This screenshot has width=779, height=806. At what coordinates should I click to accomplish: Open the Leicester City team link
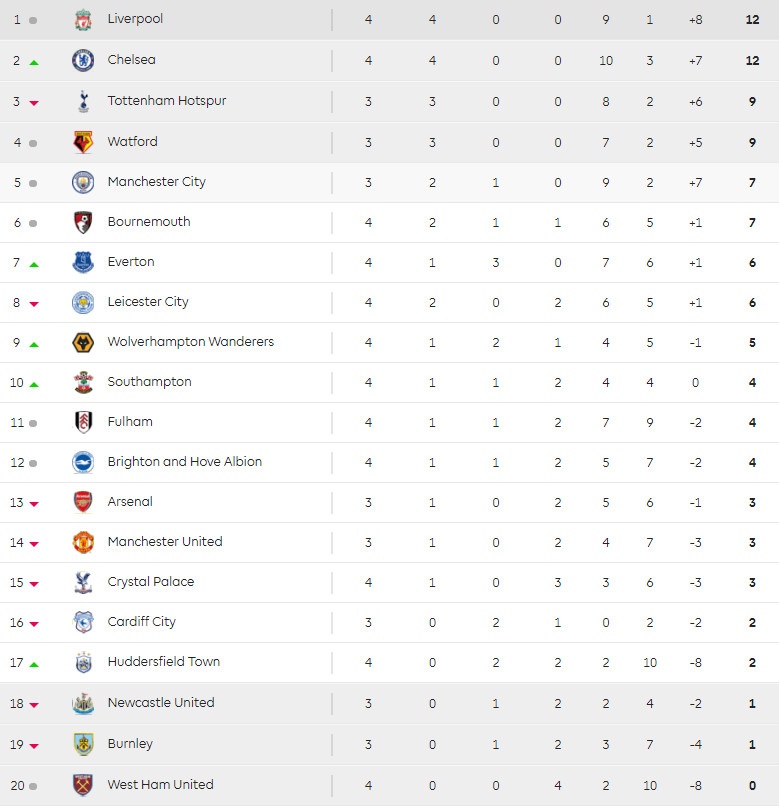(148, 302)
